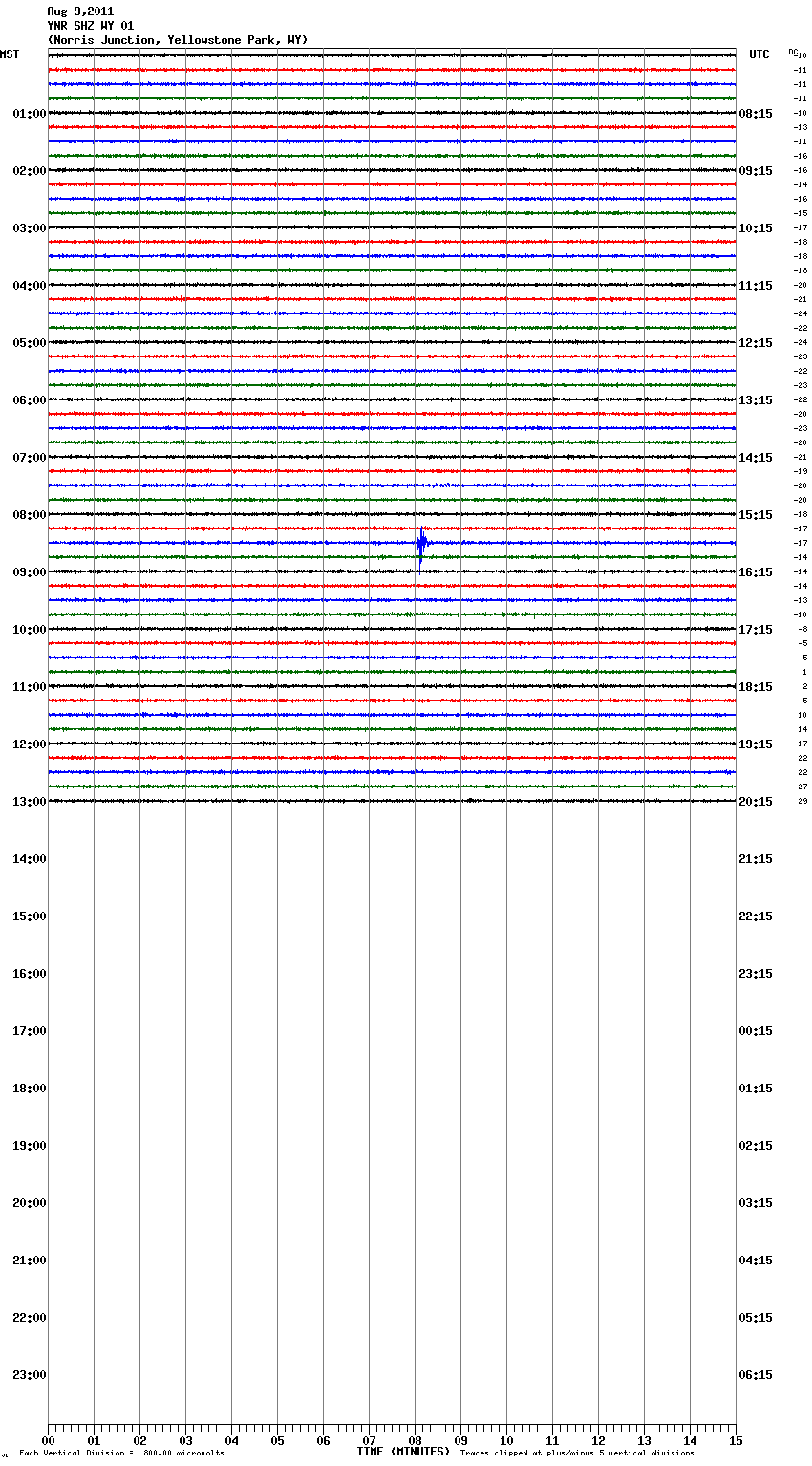Select the 03:00 MST time label
The width and height of the screenshot is (812, 1466).
(x=30, y=228)
